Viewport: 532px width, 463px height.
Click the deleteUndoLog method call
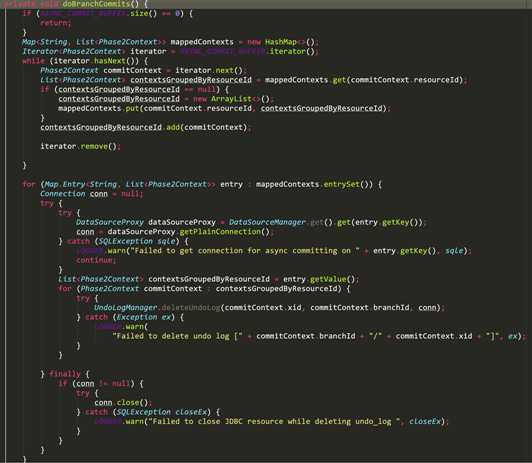point(191,308)
